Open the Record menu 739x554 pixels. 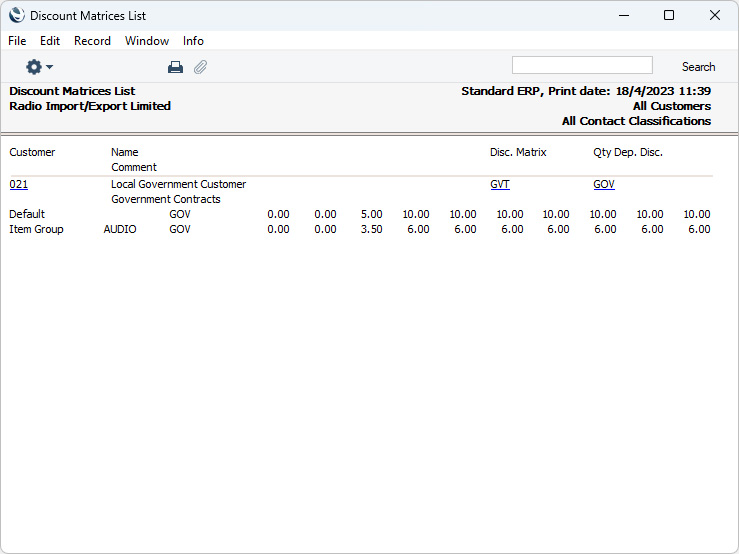tap(92, 41)
